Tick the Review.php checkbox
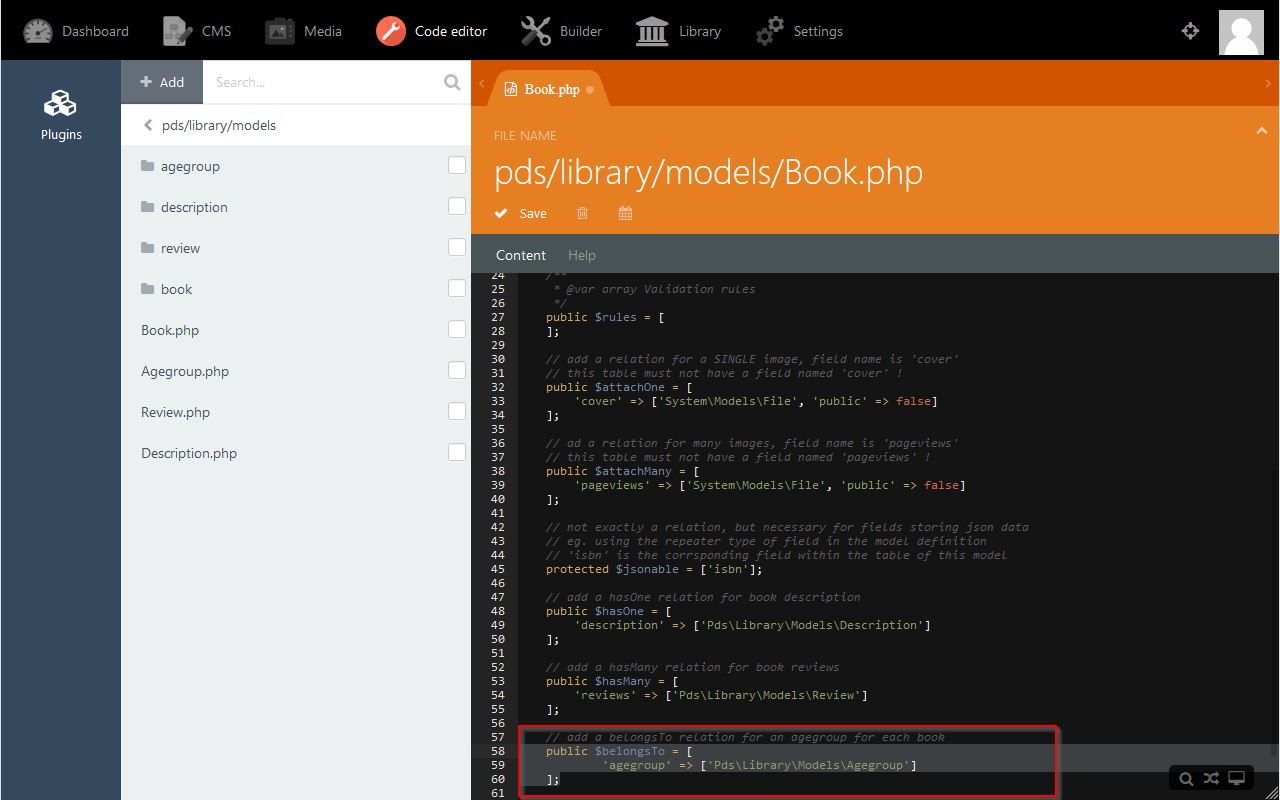 (x=457, y=412)
